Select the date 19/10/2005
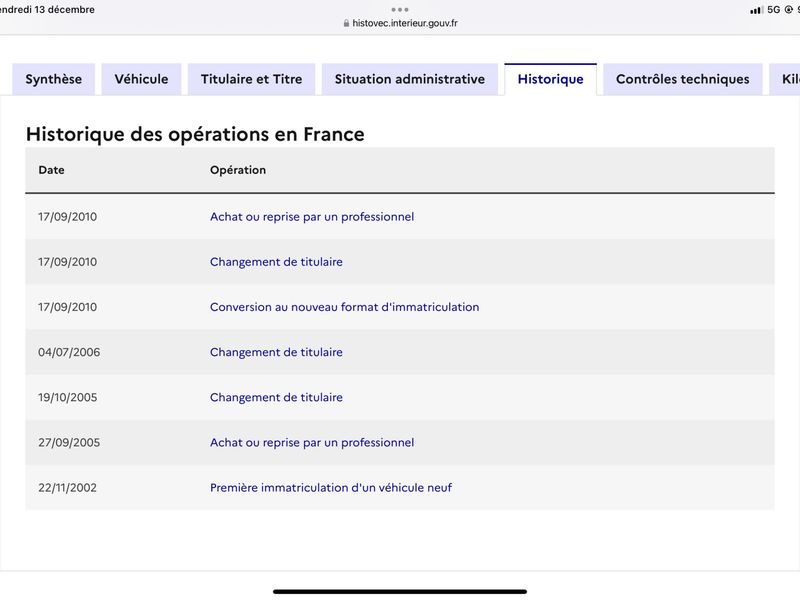This screenshot has height=600, width=800. click(x=67, y=397)
